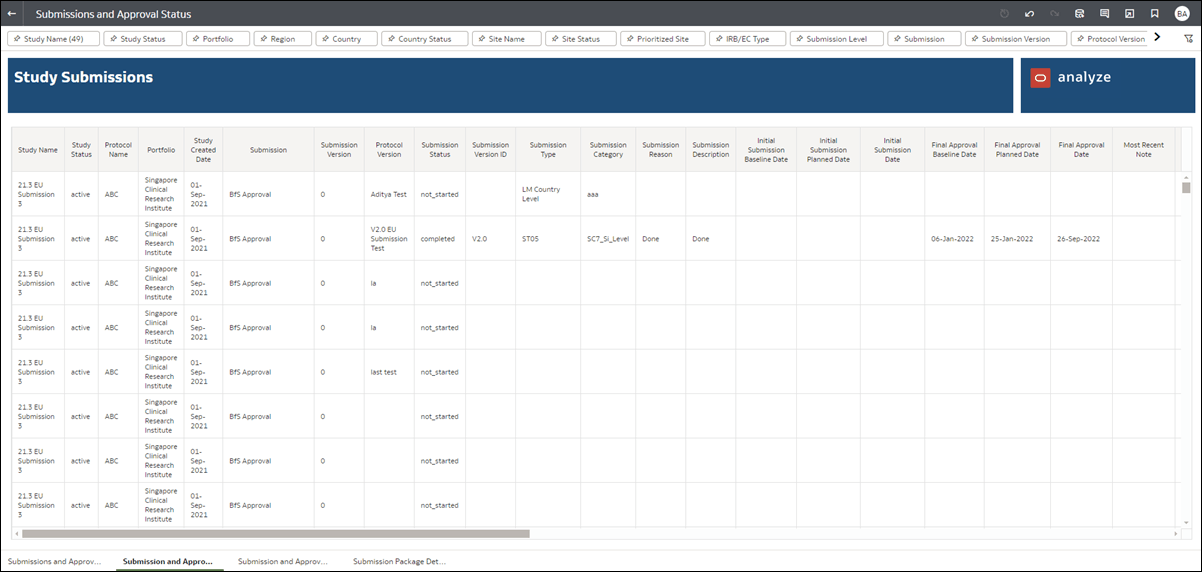Open the Prioritized Site filter

pyautogui.click(x=662, y=38)
